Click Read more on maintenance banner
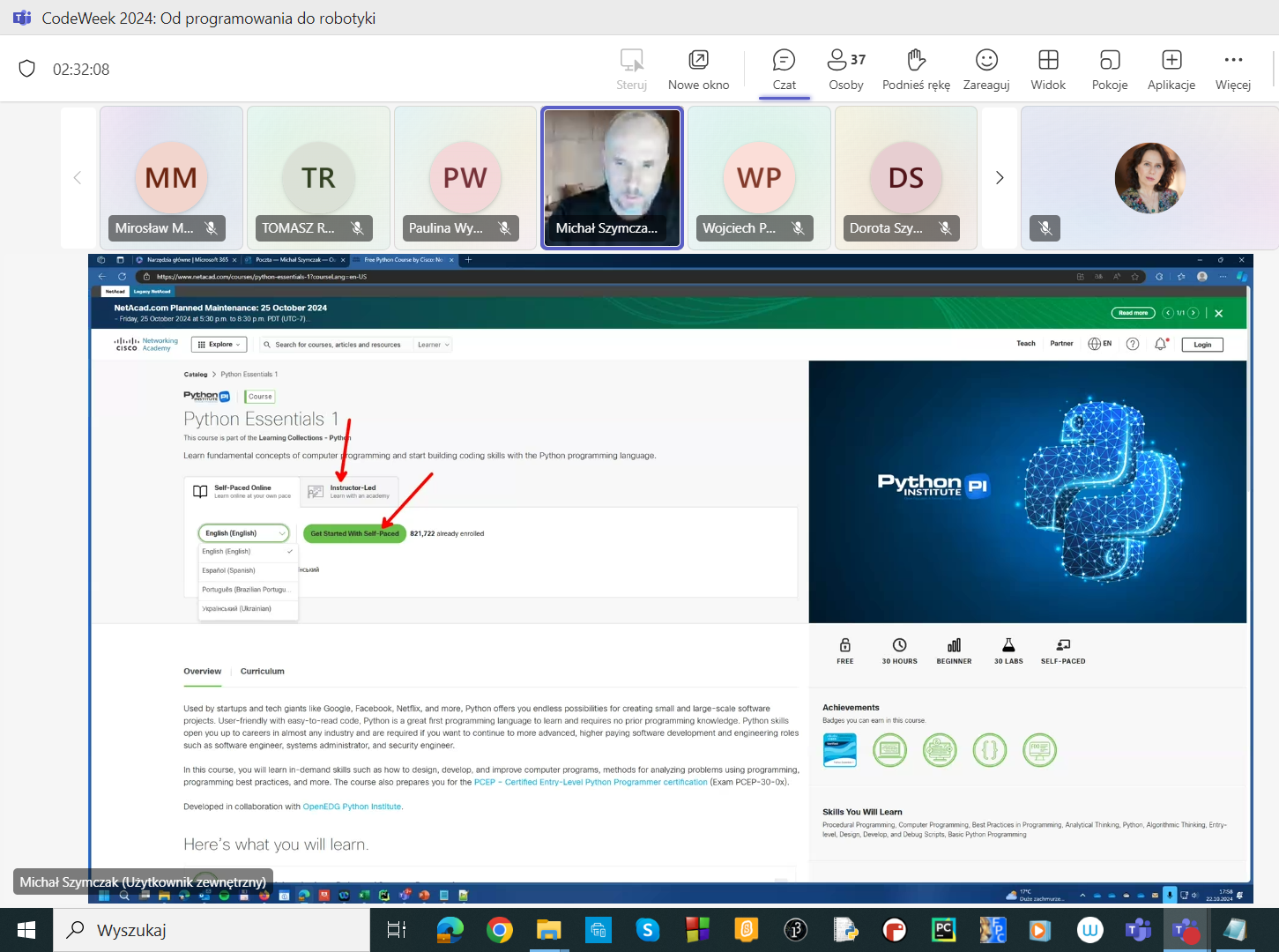Viewport: 1279px width, 952px height. (x=1133, y=313)
